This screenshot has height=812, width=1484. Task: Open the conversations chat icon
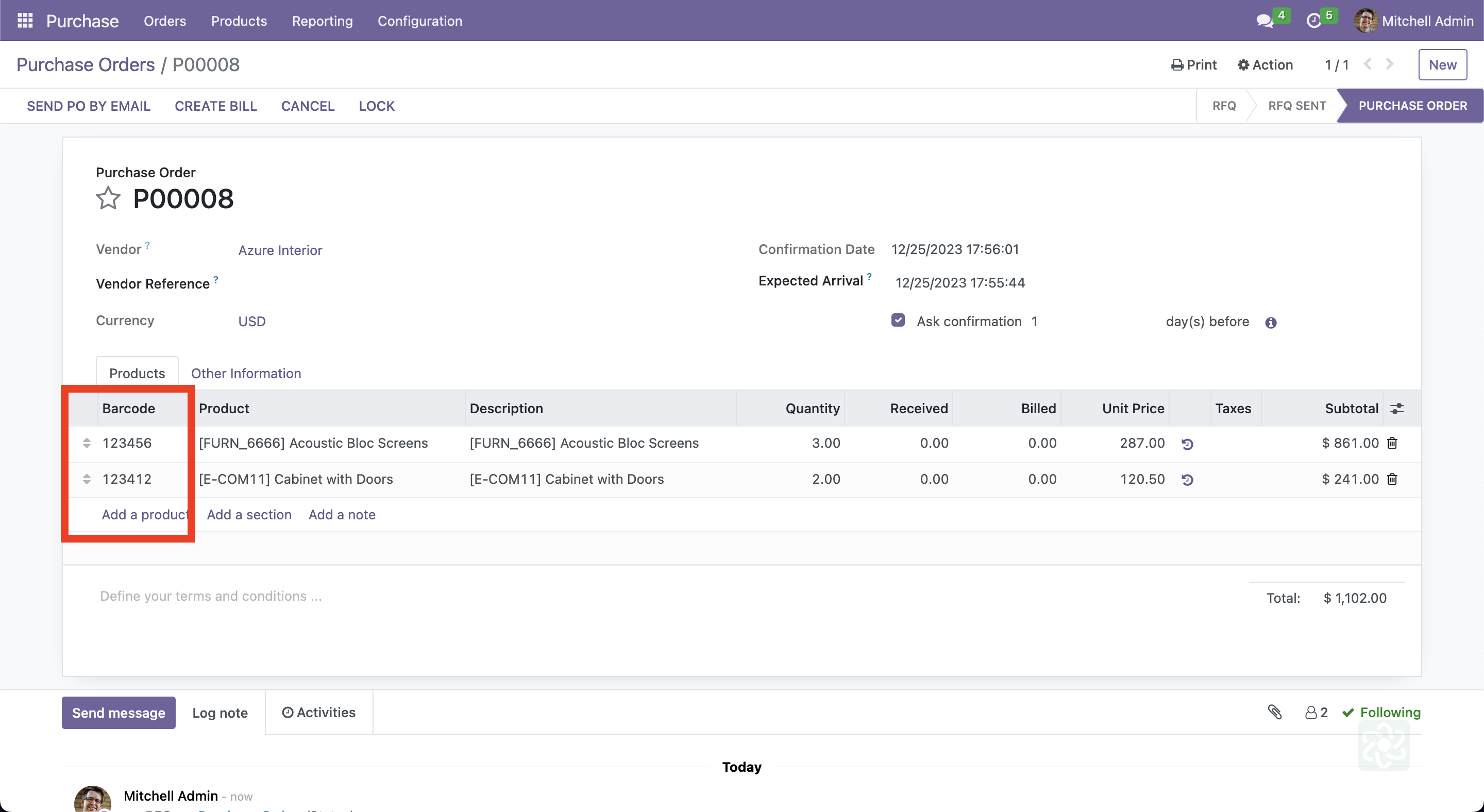coord(1264,21)
